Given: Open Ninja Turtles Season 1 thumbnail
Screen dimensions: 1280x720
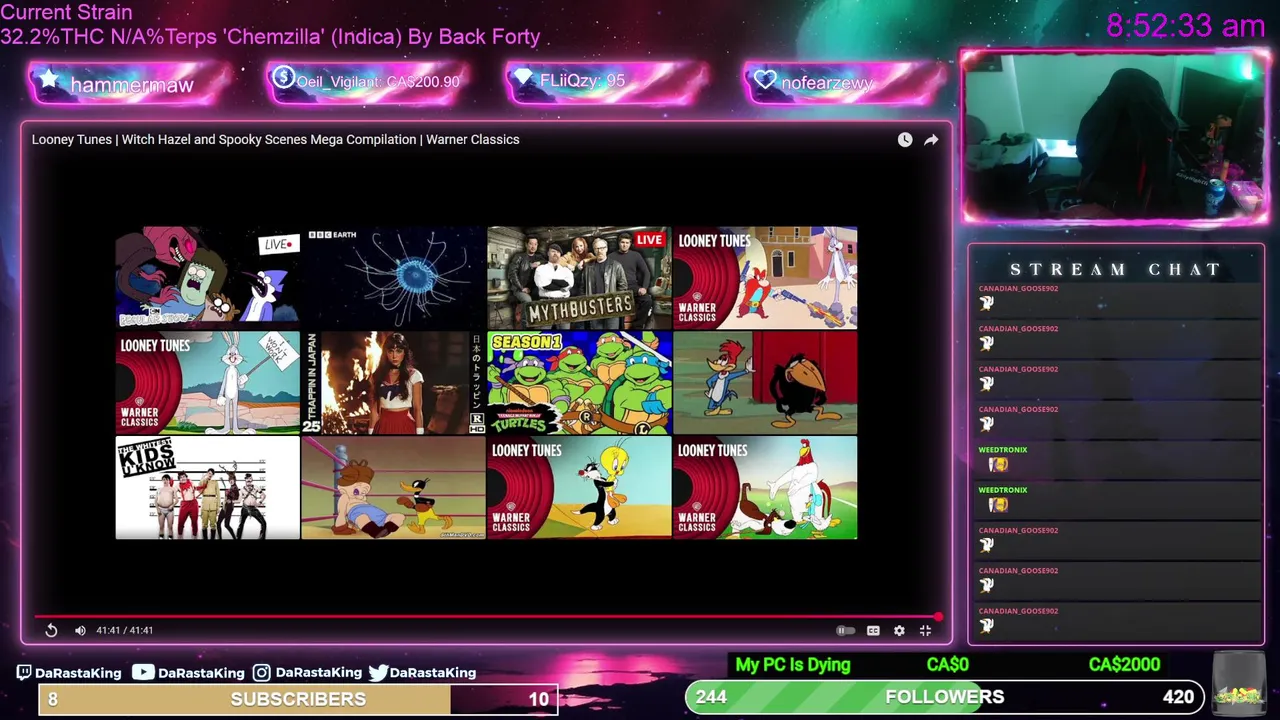Looking at the screenshot, I should tap(579, 382).
